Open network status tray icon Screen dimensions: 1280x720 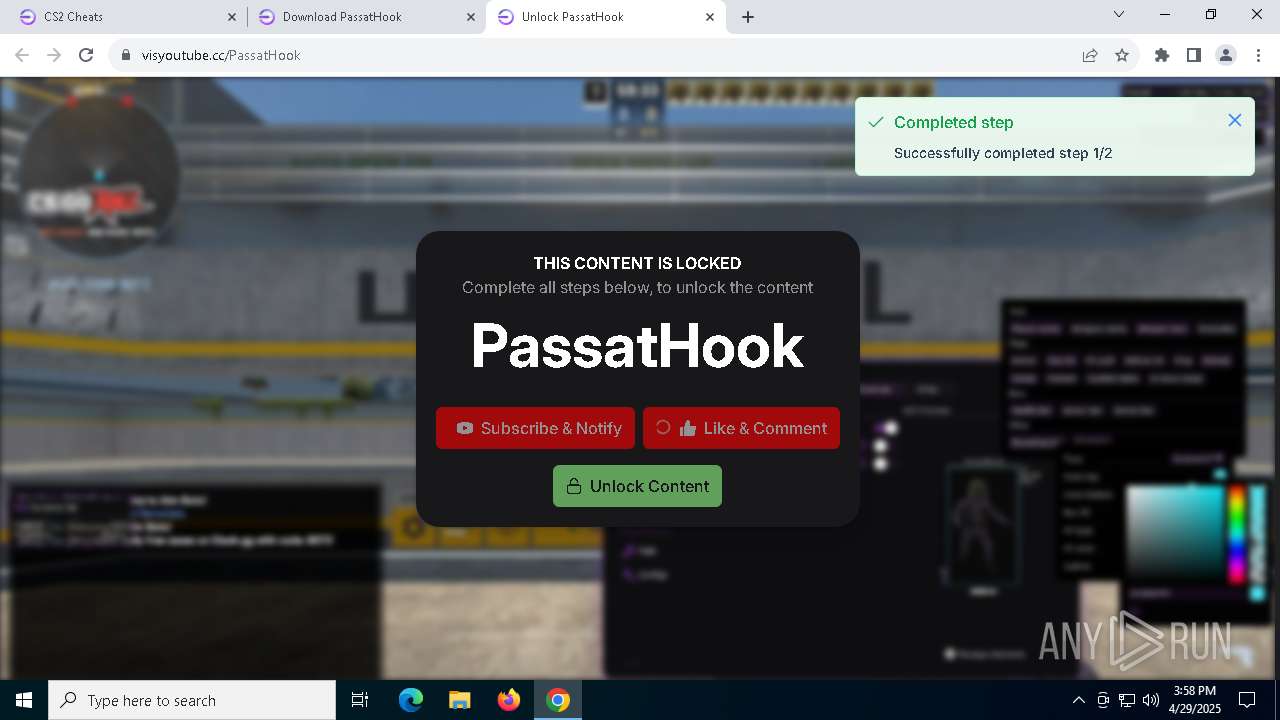pyautogui.click(x=1127, y=700)
